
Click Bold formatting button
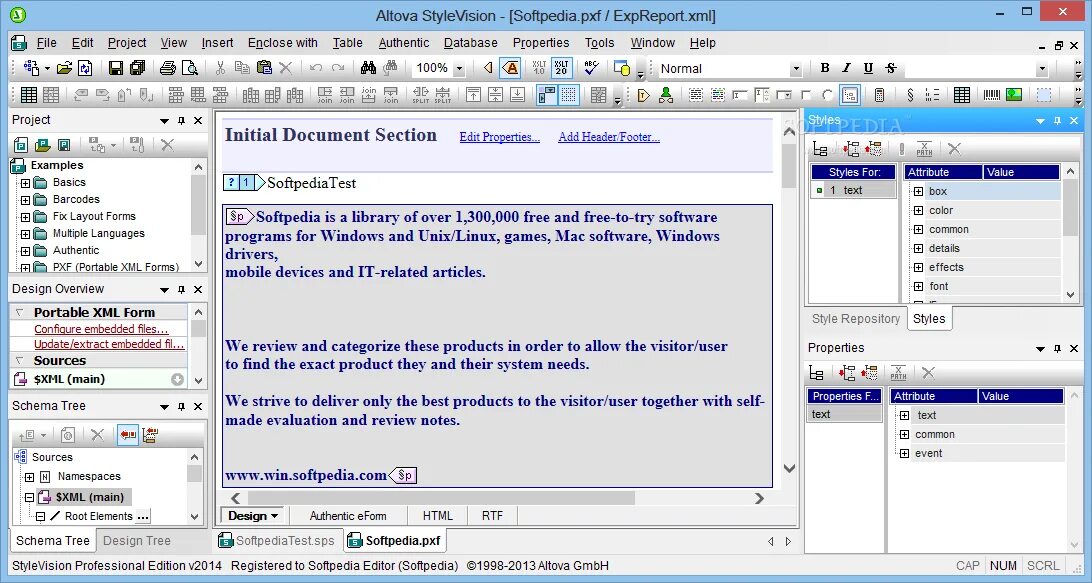tap(825, 68)
